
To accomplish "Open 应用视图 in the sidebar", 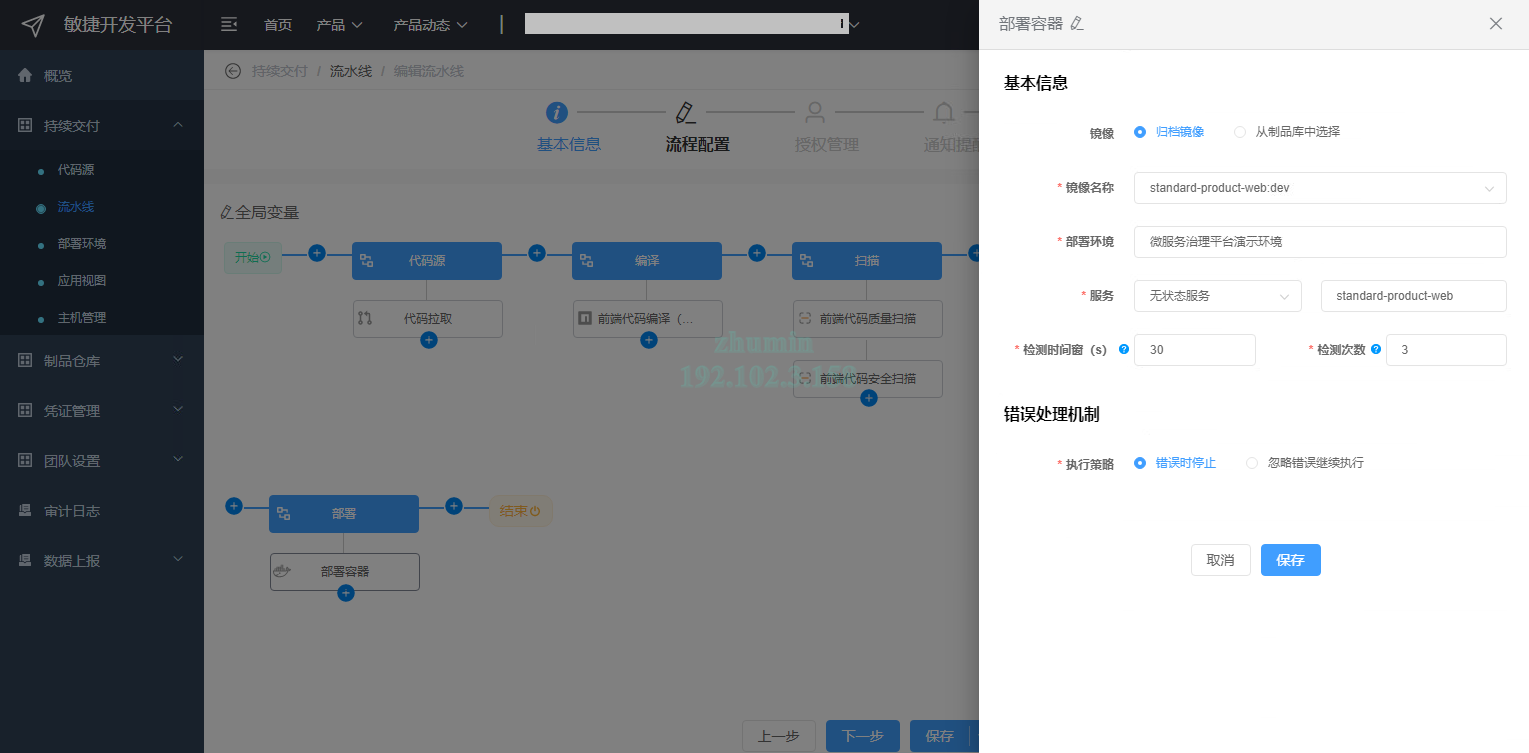I will (82, 281).
